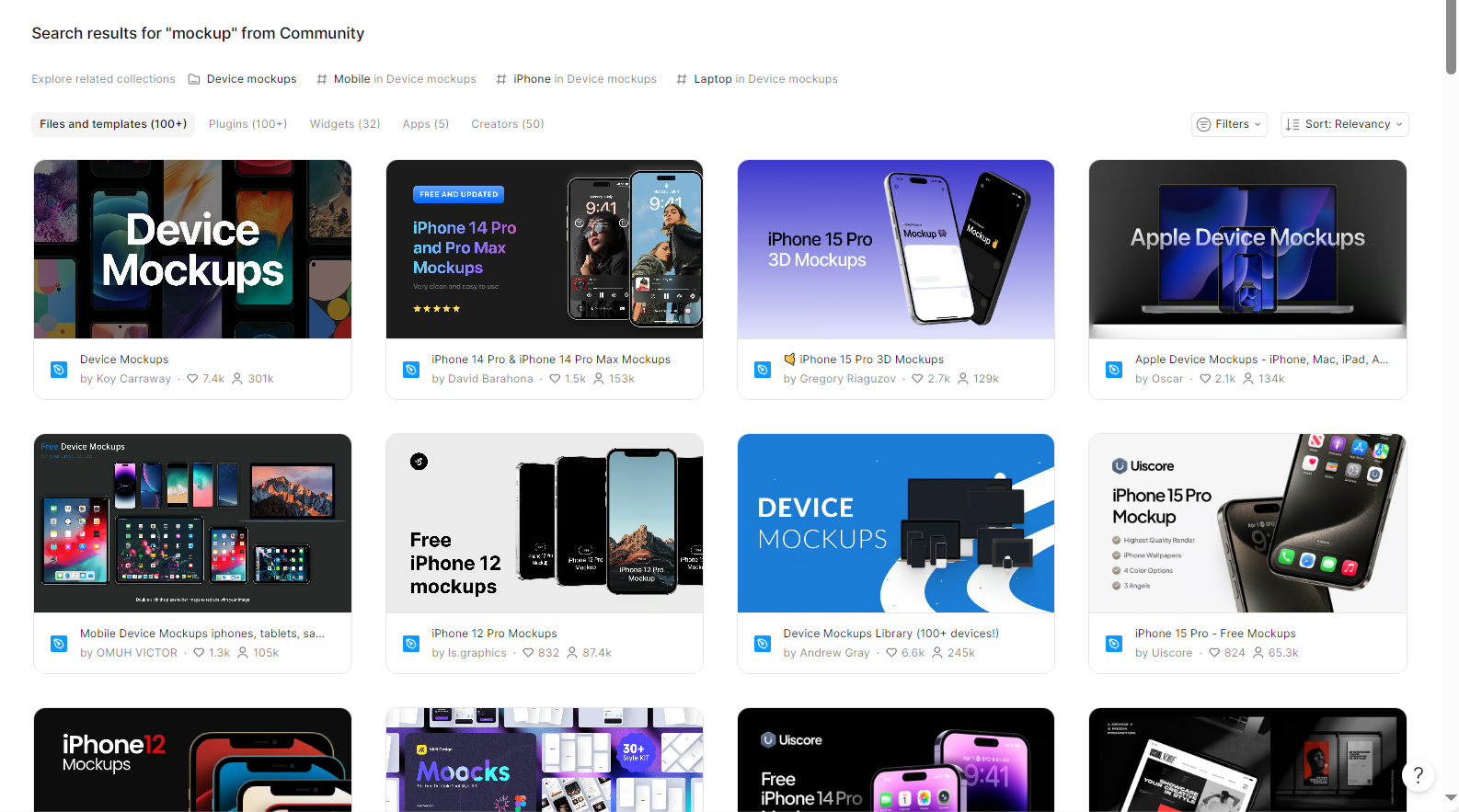Click the title 'iPhone 12 Pro Mockups'

[494, 634]
